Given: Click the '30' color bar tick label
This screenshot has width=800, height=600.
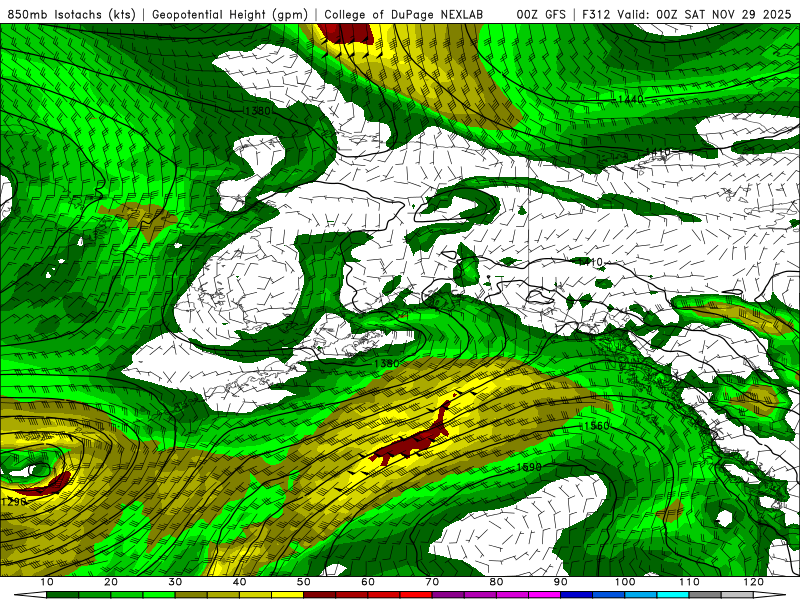Looking at the screenshot, I should click(x=175, y=582).
